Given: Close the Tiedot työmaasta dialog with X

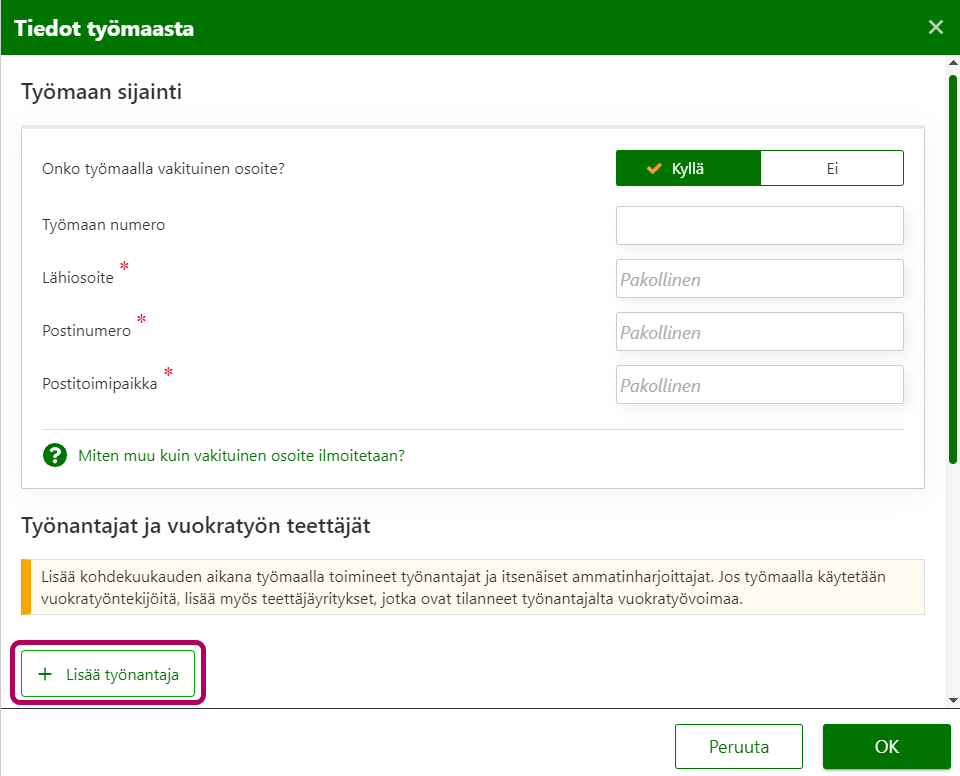Looking at the screenshot, I should pyautogui.click(x=935, y=27).
